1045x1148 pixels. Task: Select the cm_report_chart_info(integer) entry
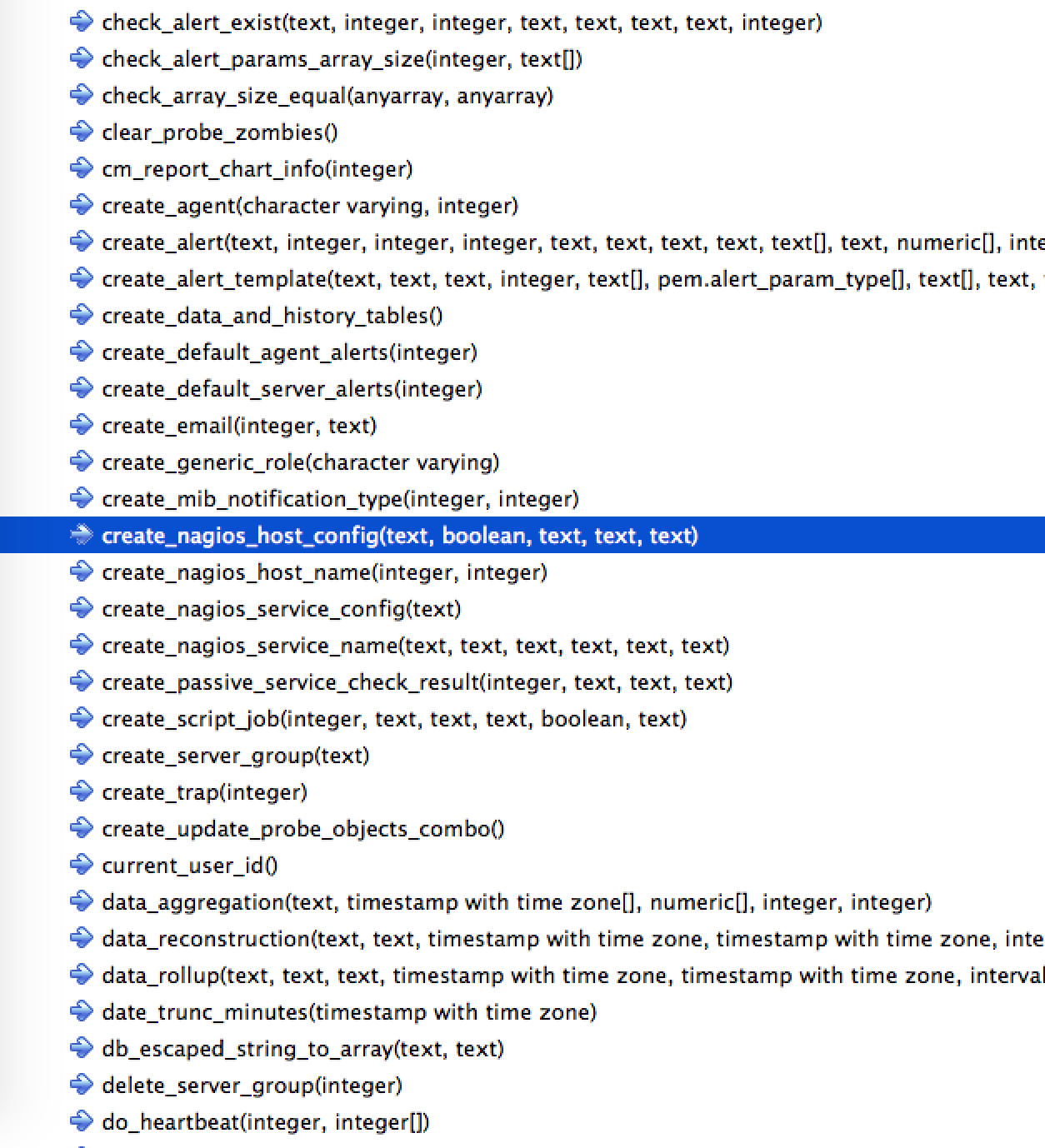(x=257, y=169)
